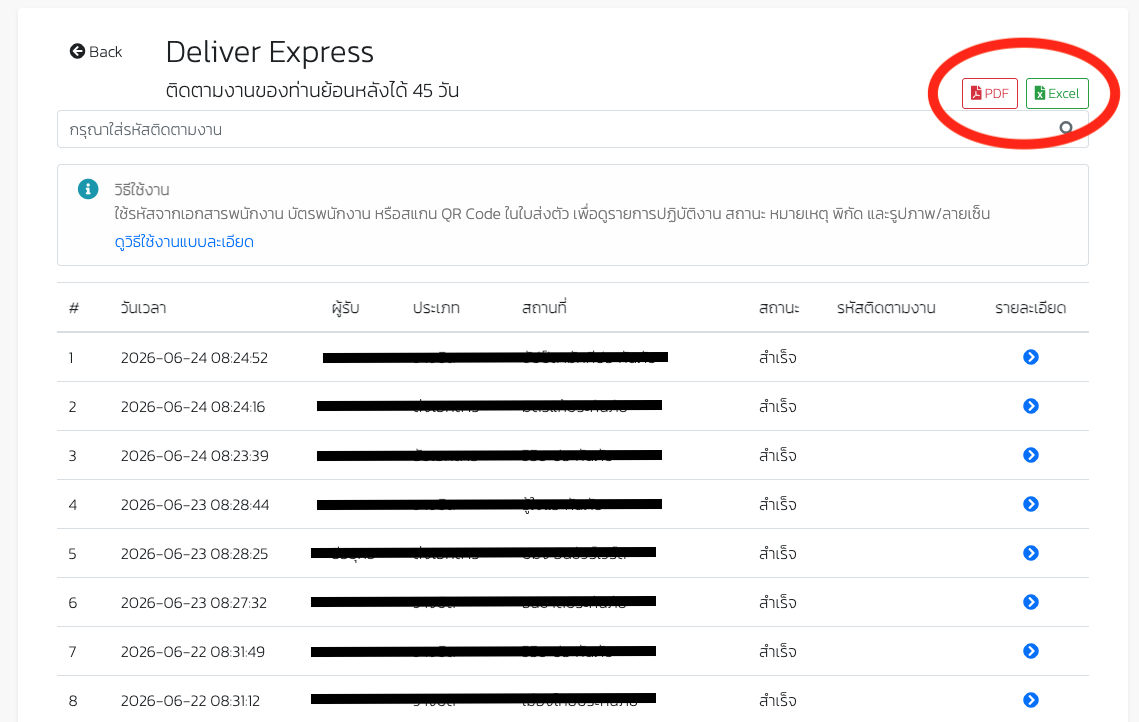Select the date 2026-06-24 08:23:39

(x=194, y=455)
